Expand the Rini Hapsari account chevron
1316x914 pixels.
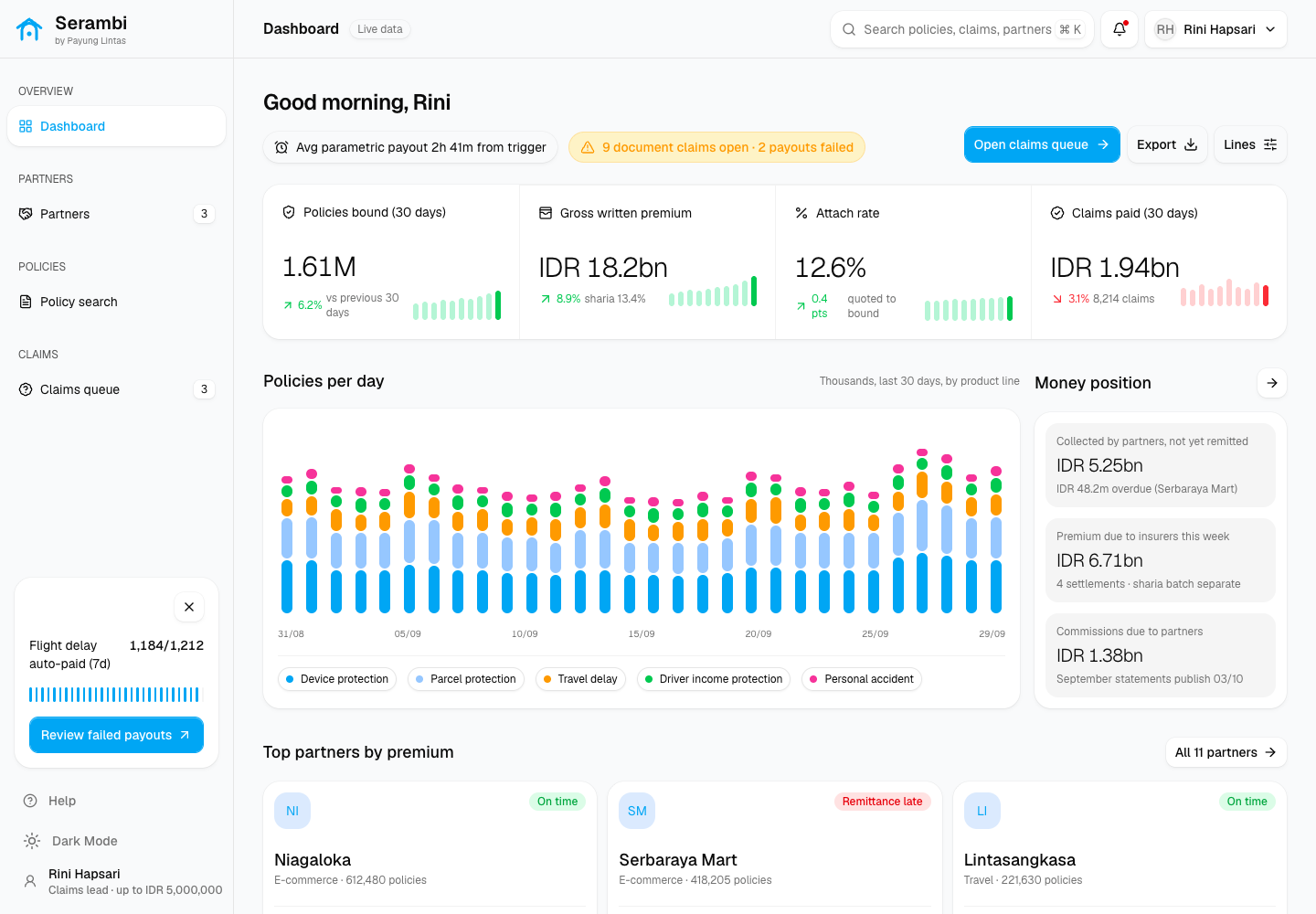[1270, 29]
